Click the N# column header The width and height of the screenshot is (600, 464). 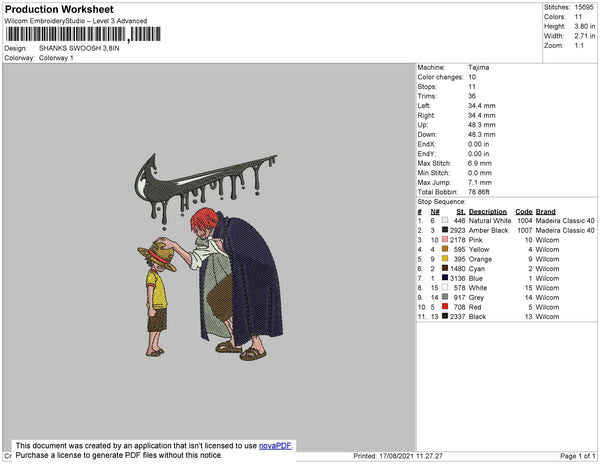point(435,212)
